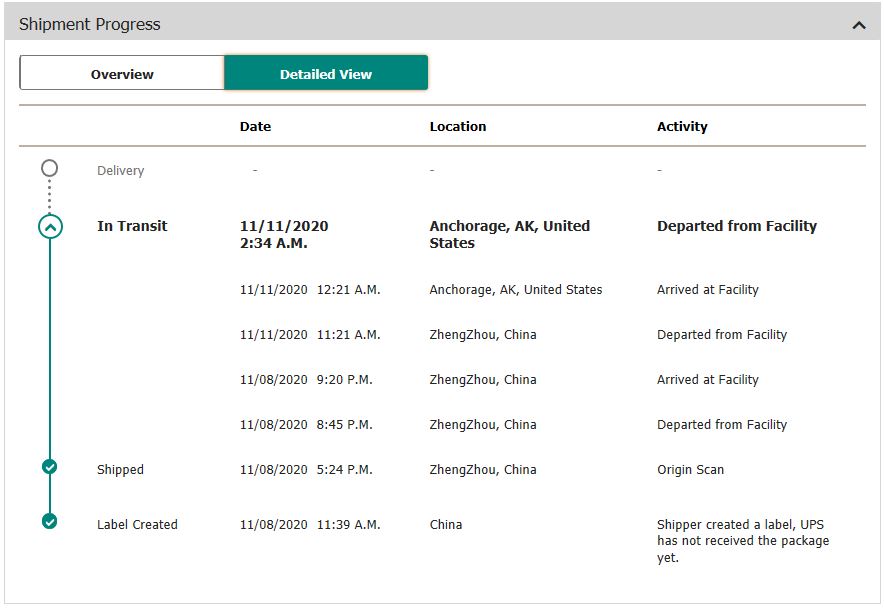Screen dimensions: 884x608
Task: Click the Label Created checkmark icon
Action: 50,521
